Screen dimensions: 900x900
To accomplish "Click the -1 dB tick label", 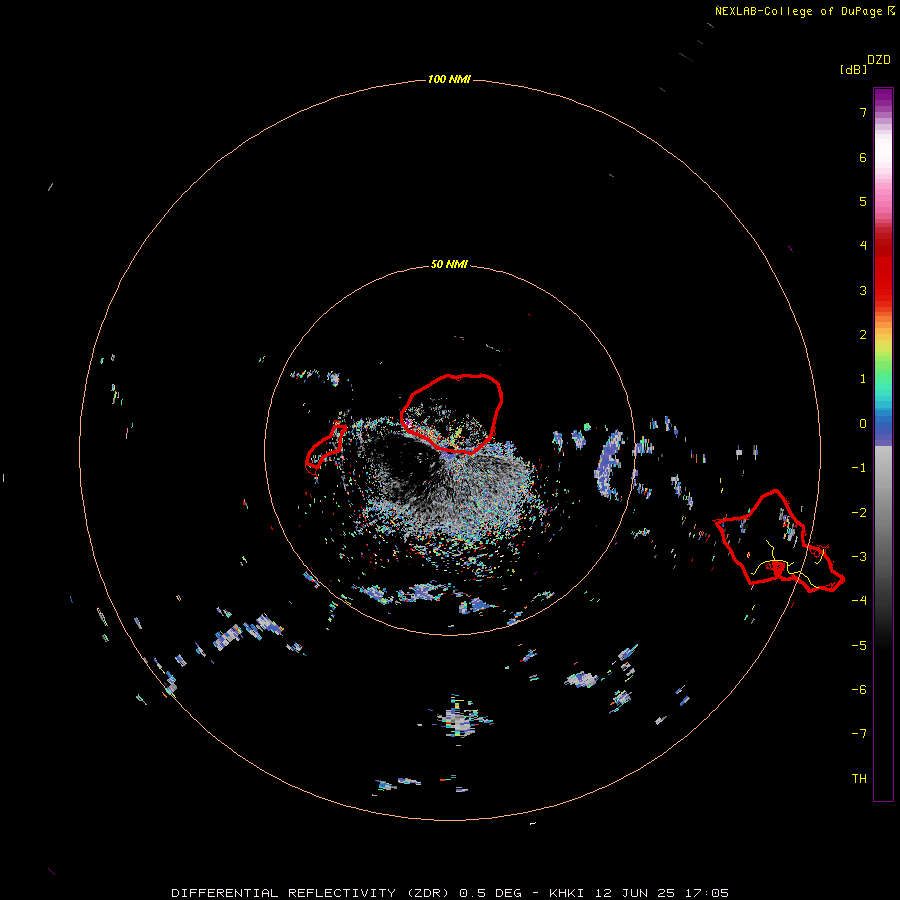I will [x=859, y=468].
